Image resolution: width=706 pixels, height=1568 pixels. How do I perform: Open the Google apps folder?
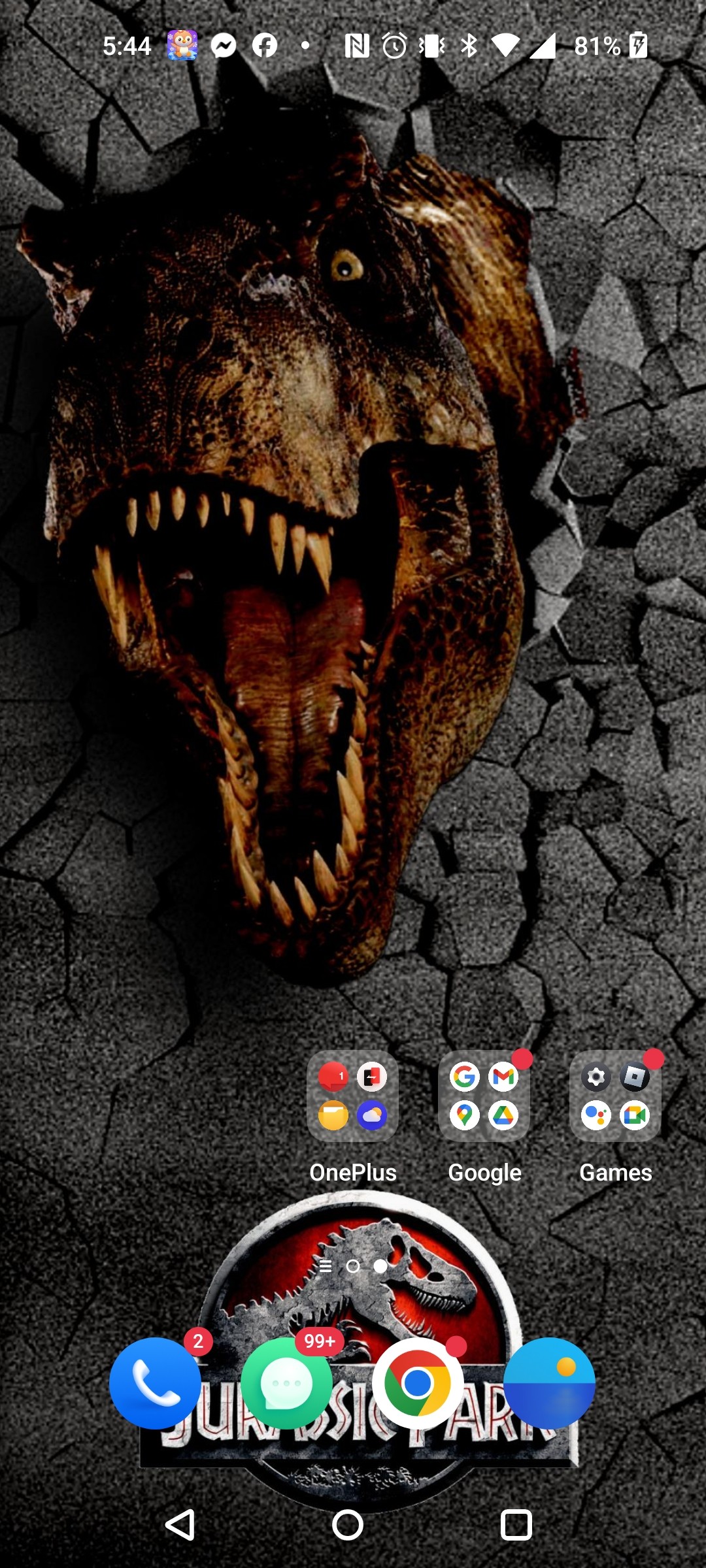pyautogui.click(x=484, y=1096)
